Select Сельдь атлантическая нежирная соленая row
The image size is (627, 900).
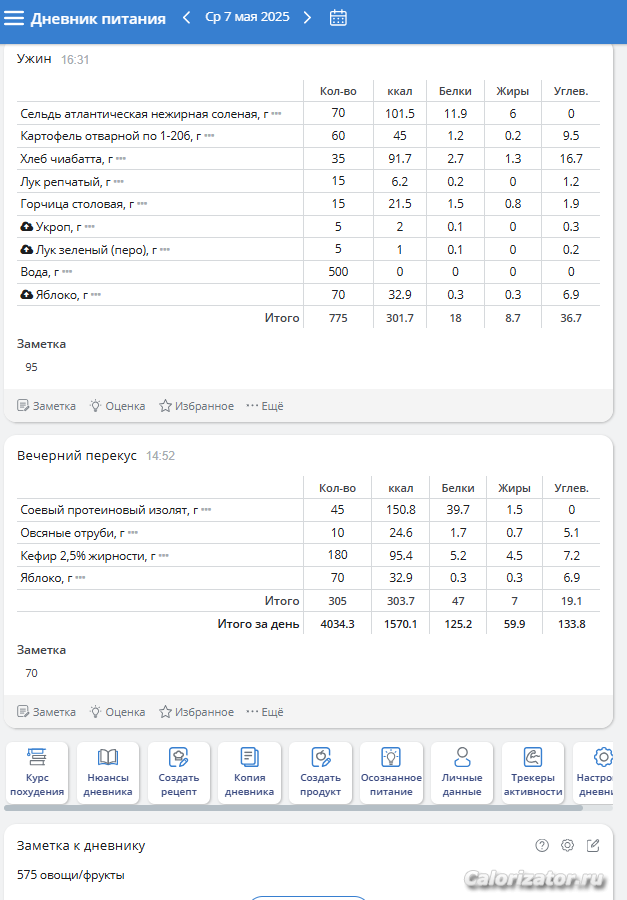pyautogui.click(x=308, y=114)
